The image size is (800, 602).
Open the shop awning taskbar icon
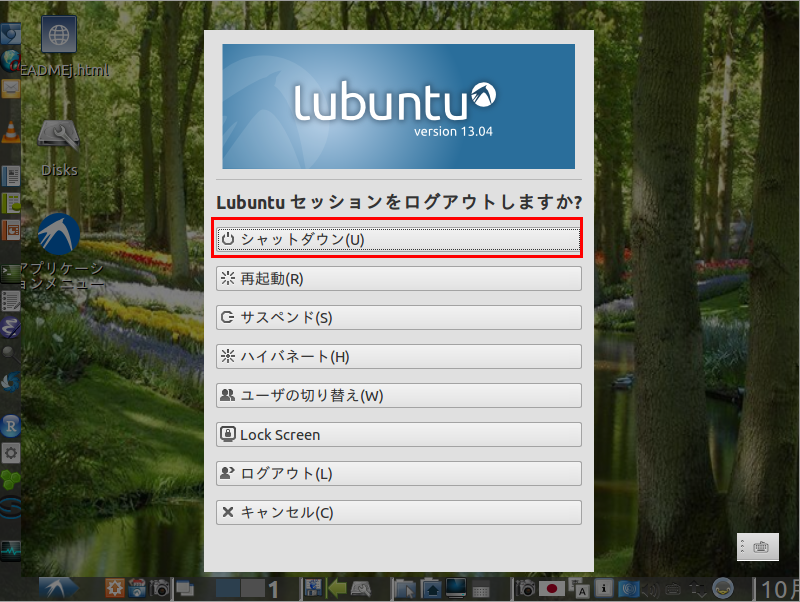pyautogui.click(x=137, y=588)
